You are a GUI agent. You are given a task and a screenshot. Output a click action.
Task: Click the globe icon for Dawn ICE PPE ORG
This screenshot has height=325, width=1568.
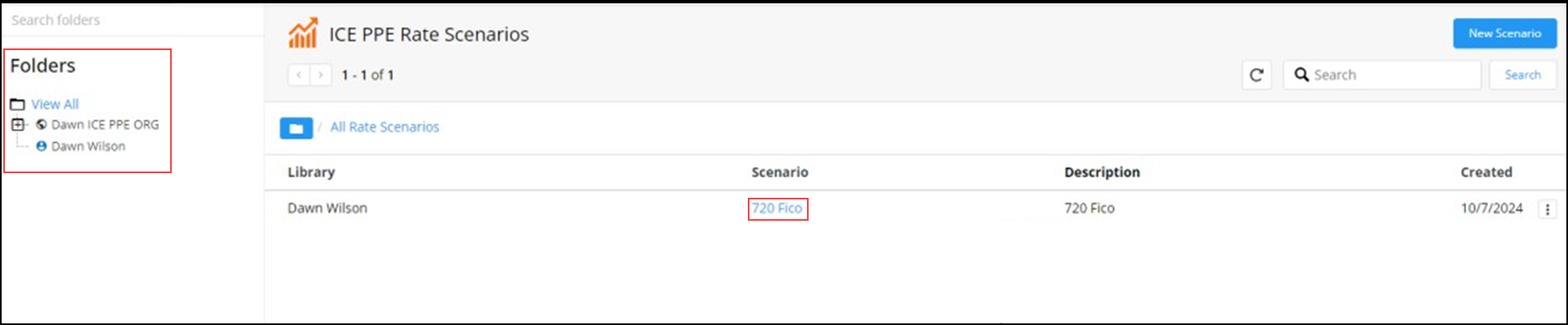pyautogui.click(x=41, y=125)
